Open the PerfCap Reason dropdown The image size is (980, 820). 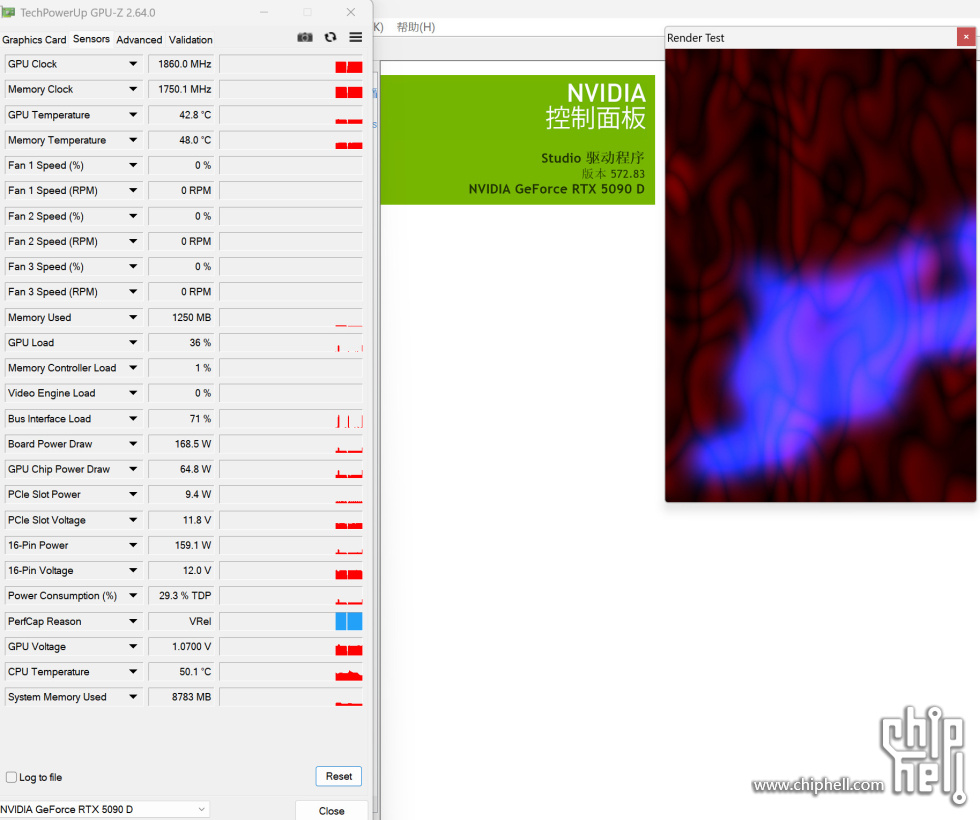[x=133, y=621]
